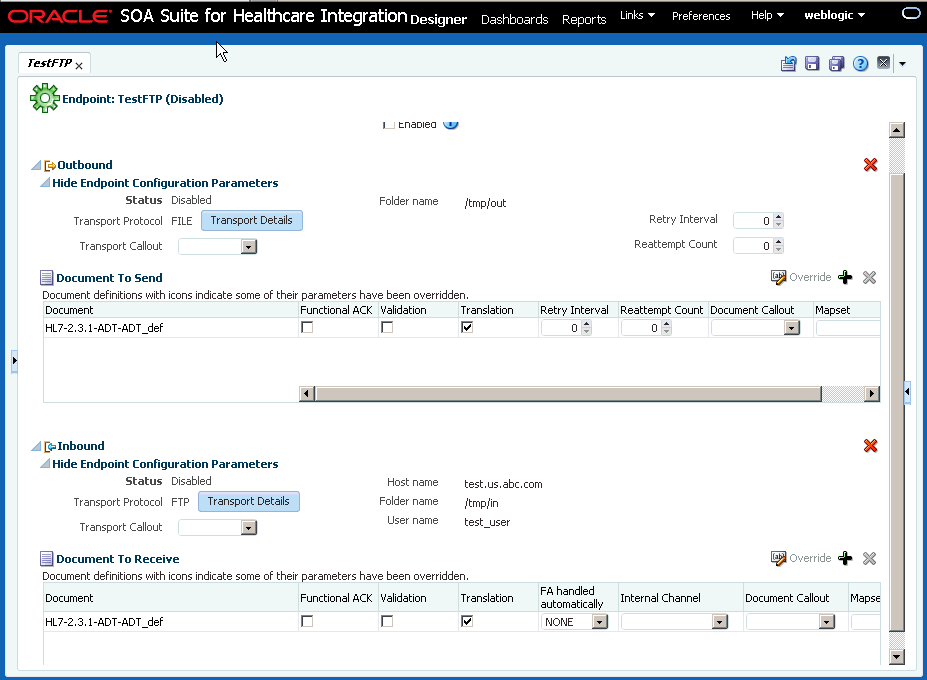927x680 pixels.
Task: Add a document to receive with plus icon
Action: tap(845, 558)
